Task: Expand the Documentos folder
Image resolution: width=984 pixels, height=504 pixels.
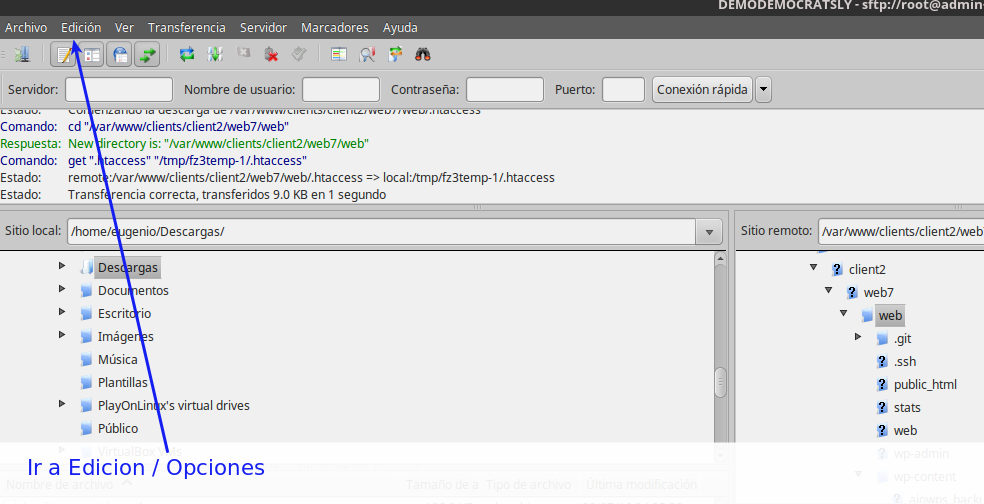Action: coord(62,289)
